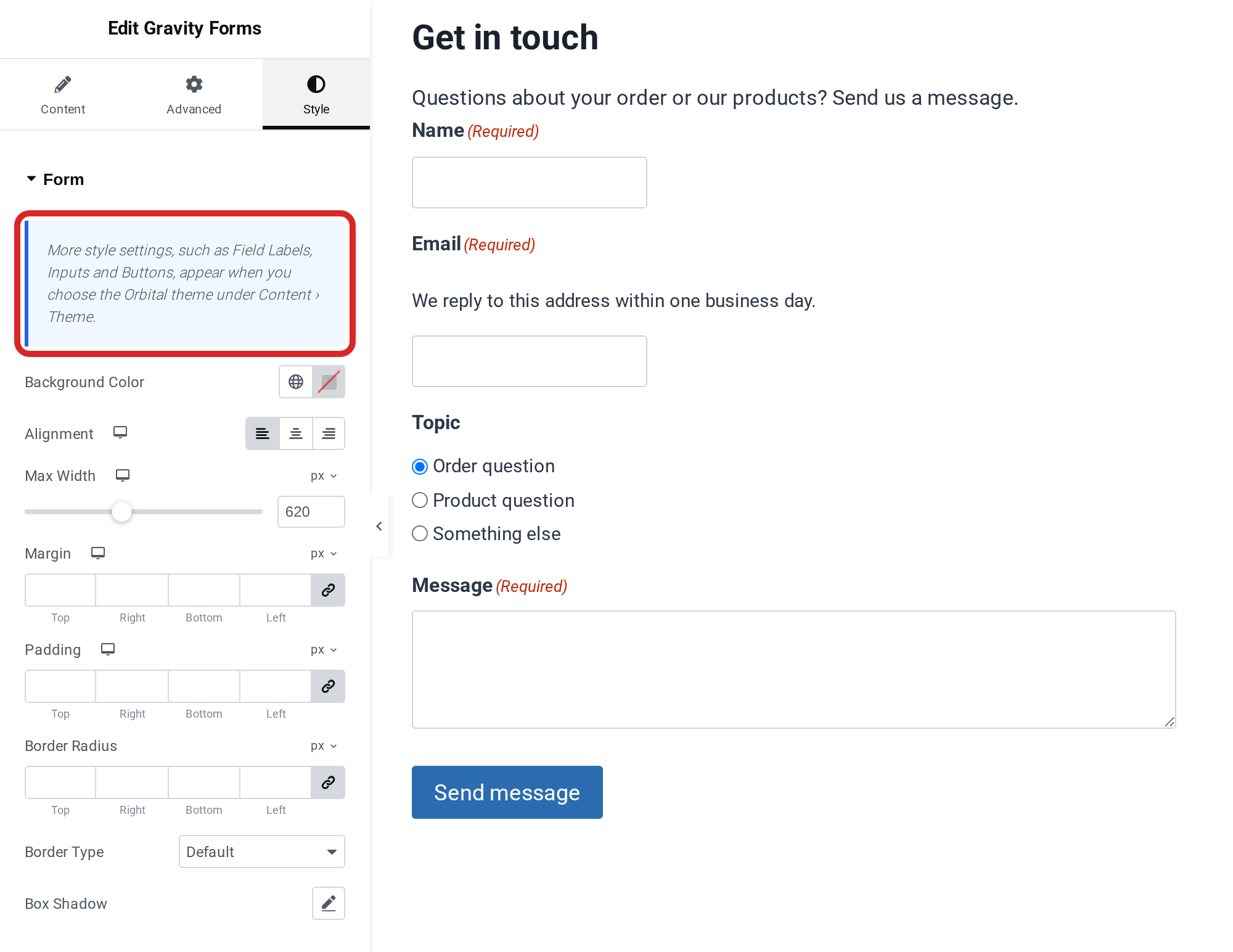
Task: Click the Padding Right input
Action: pyautogui.click(x=132, y=686)
